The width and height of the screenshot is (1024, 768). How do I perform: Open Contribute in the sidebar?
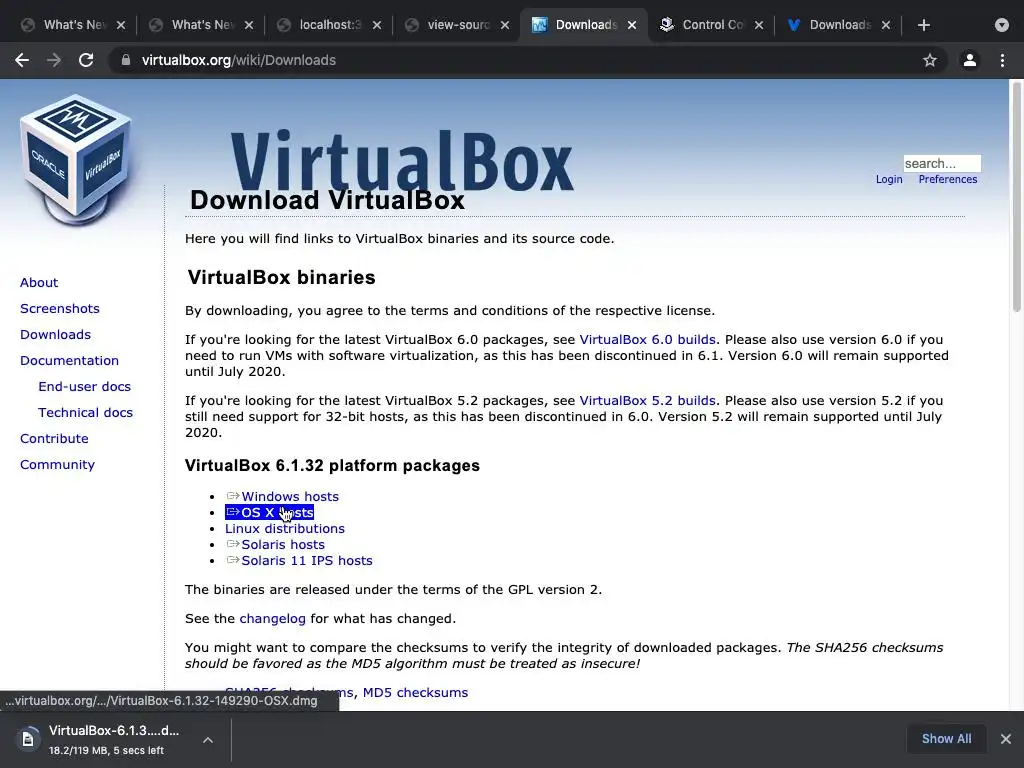tap(54, 438)
